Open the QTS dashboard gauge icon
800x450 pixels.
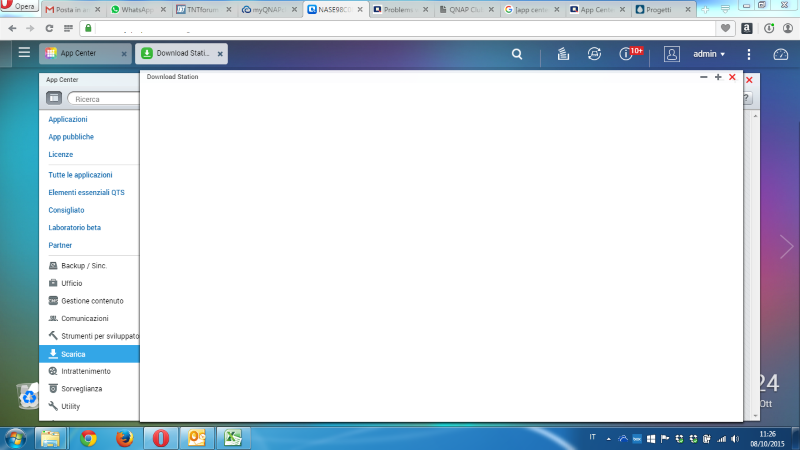(x=781, y=54)
